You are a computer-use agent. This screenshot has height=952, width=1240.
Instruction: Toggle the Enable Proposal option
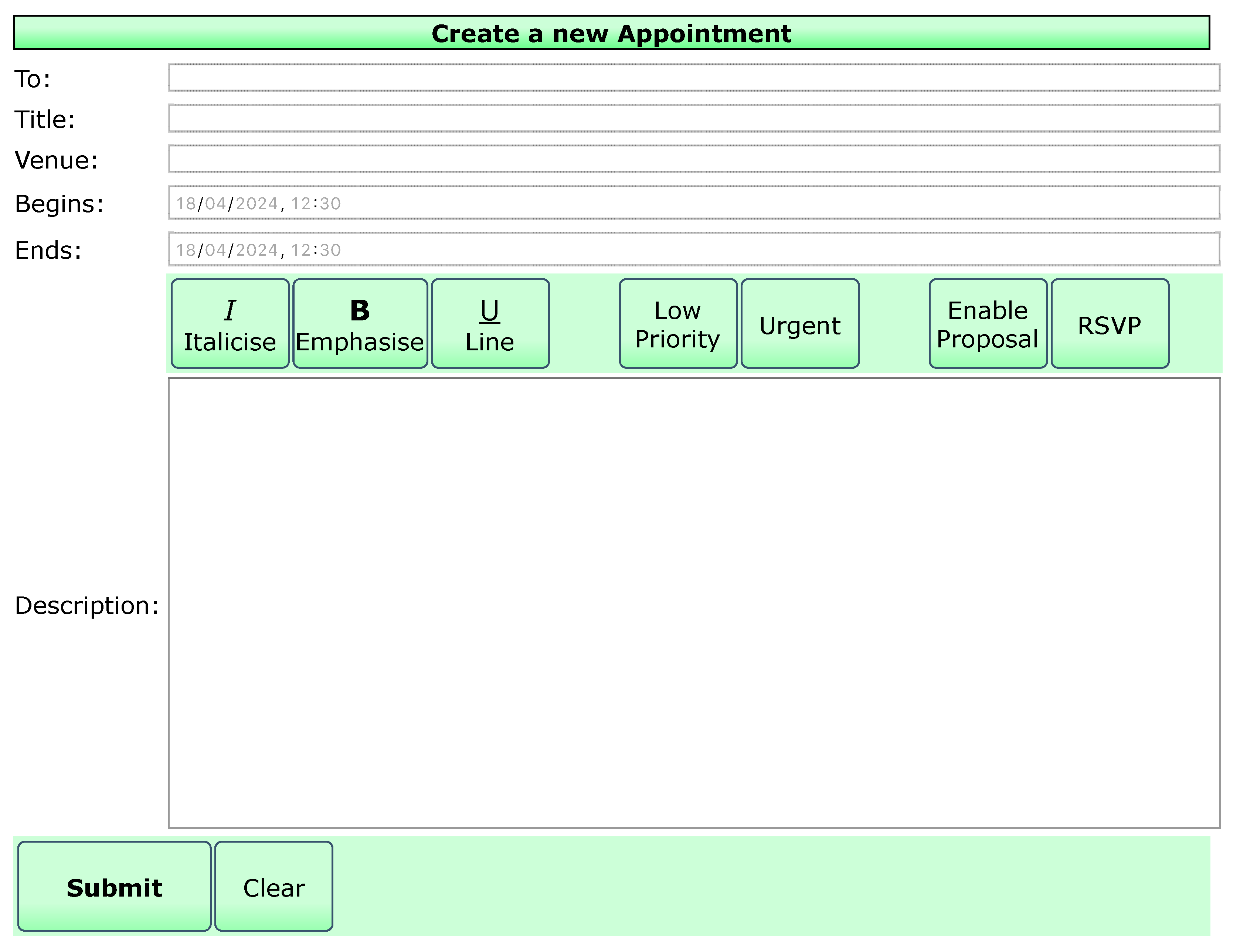[987, 324]
